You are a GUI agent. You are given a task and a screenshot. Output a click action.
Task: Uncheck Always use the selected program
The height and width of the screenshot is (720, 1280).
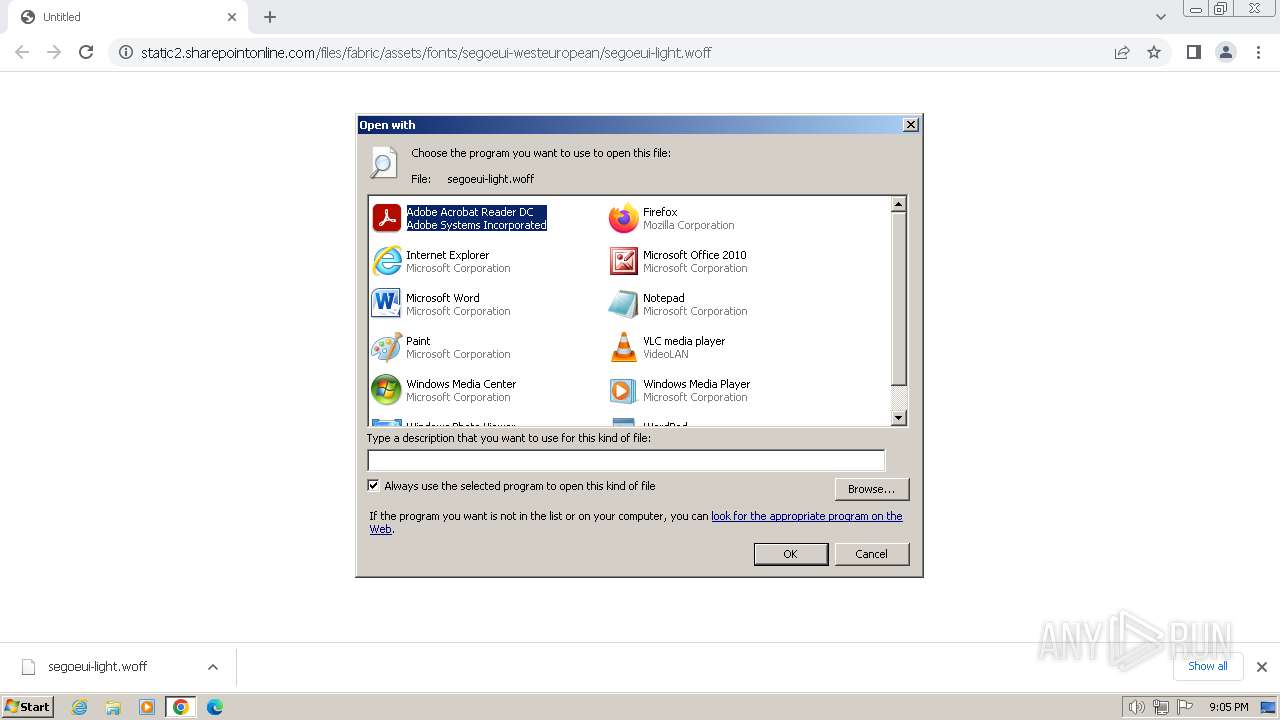[374, 486]
